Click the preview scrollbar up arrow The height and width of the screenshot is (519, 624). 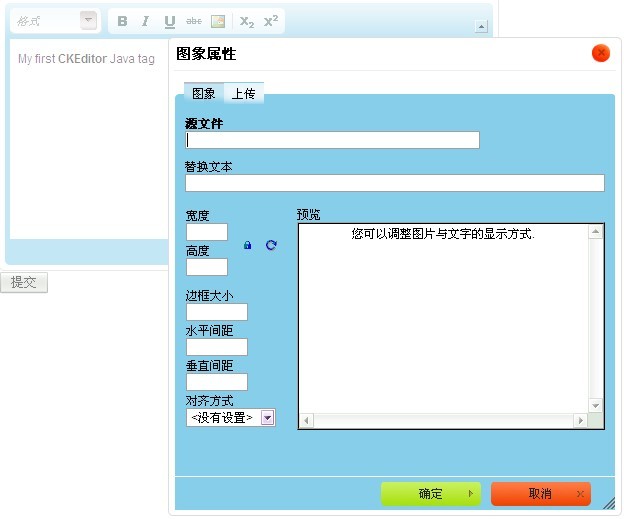click(595, 232)
